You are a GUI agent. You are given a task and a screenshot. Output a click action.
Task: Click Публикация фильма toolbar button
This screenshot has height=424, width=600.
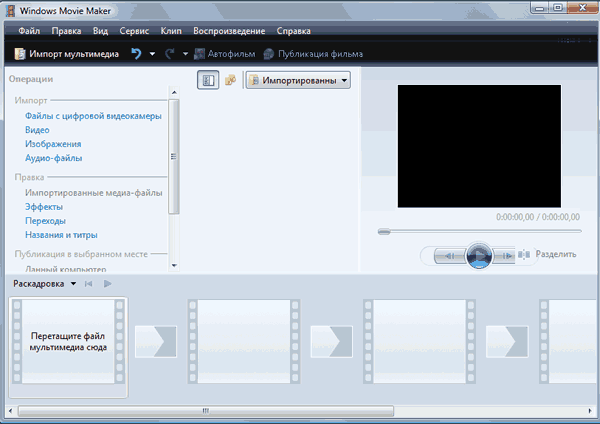[313, 54]
